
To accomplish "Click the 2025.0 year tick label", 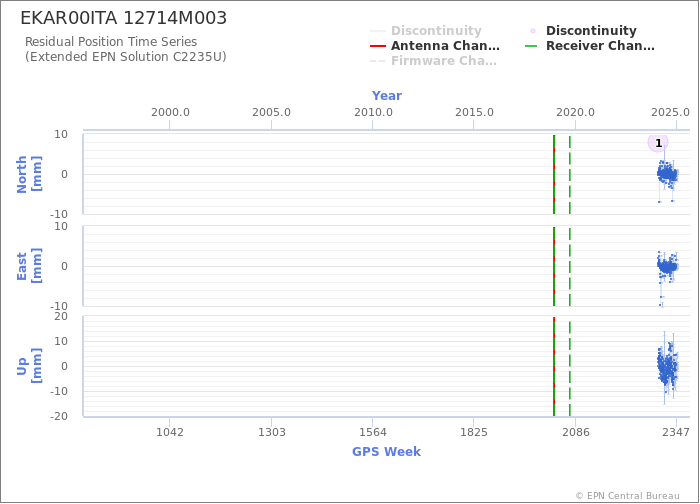I will click(x=670, y=112).
